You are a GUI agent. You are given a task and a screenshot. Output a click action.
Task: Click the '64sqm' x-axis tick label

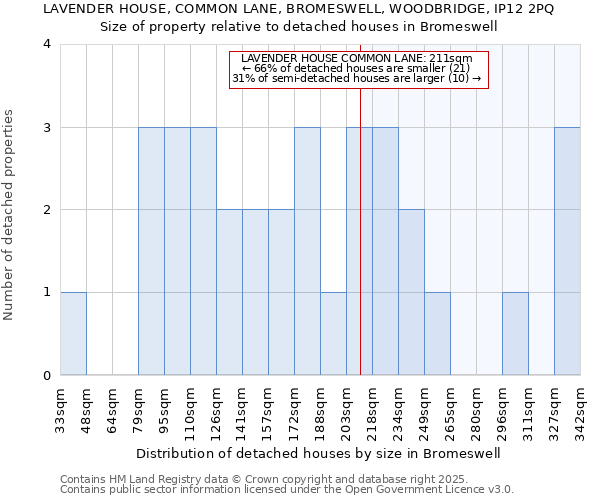pyautogui.click(x=113, y=410)
